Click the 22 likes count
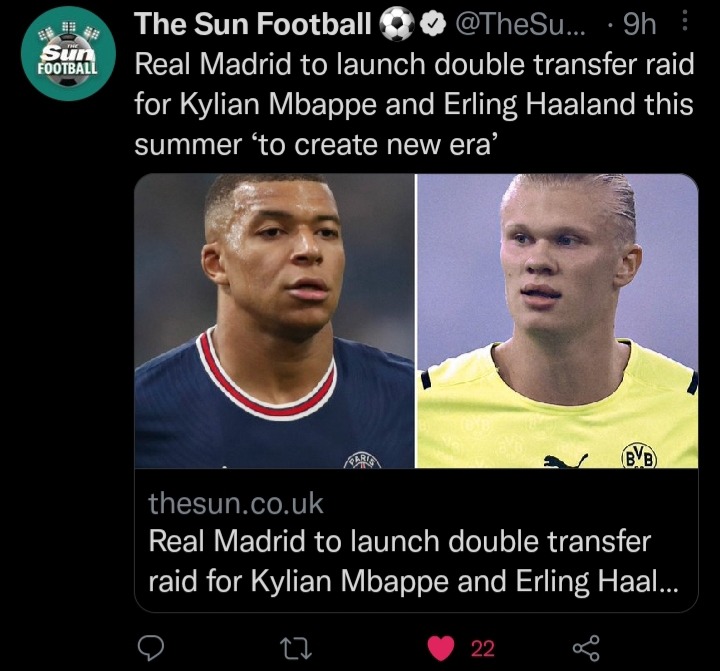Viewport: 720px width, 671px height. 483,649
